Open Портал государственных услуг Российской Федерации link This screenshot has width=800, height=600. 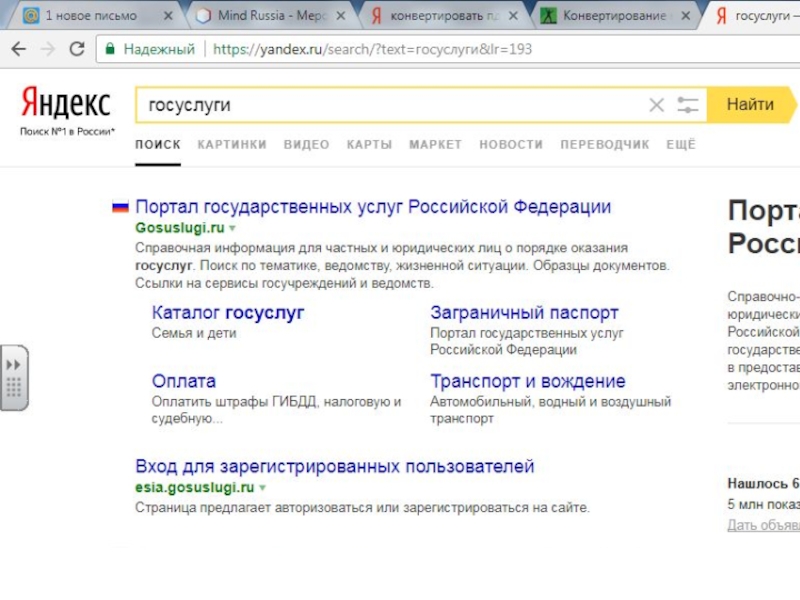pyautogui.click(x=373, y=207)
